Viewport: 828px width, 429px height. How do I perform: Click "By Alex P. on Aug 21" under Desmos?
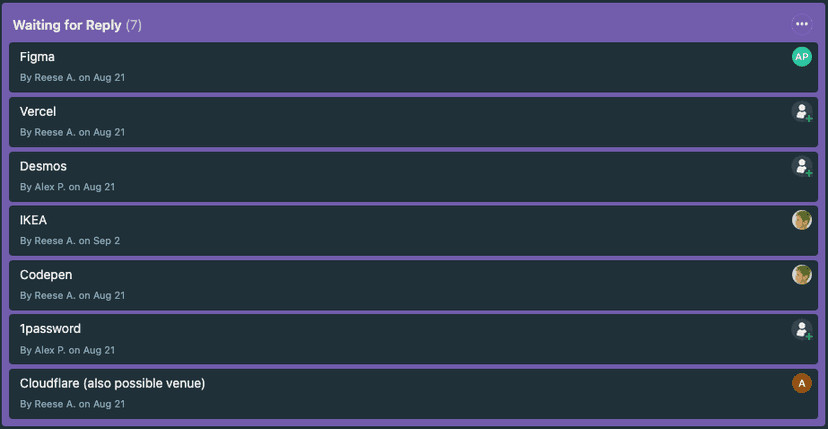67,187
